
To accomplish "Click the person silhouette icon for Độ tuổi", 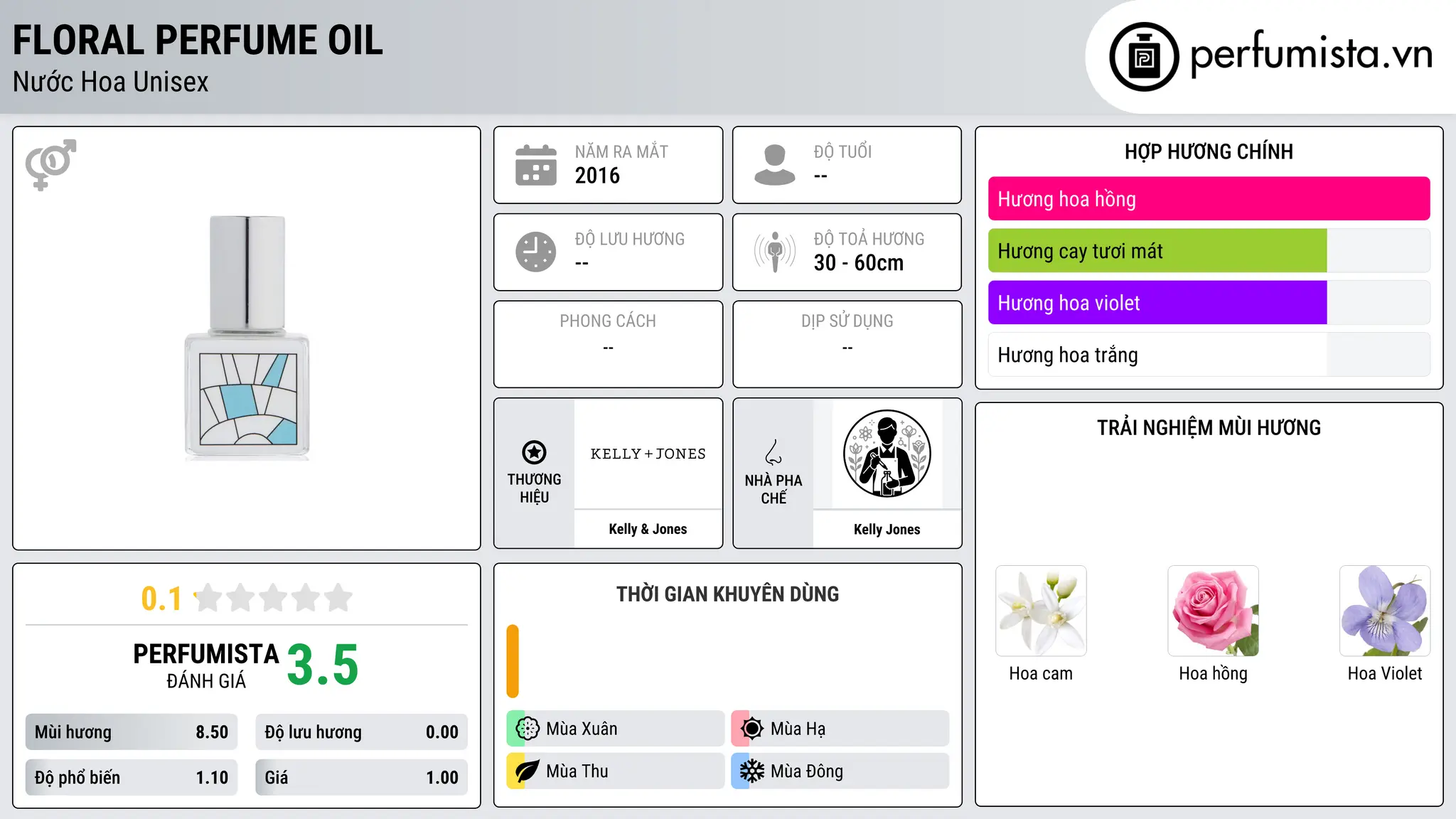I will (775, 165).
